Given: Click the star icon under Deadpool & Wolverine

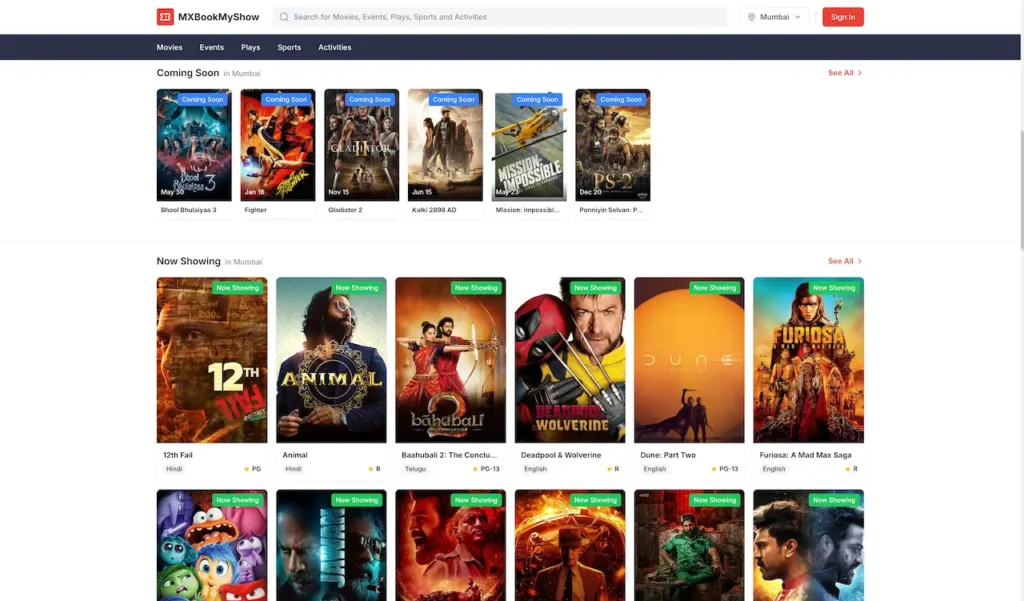Looking at the screenshot, I should [x=609, y=469].
